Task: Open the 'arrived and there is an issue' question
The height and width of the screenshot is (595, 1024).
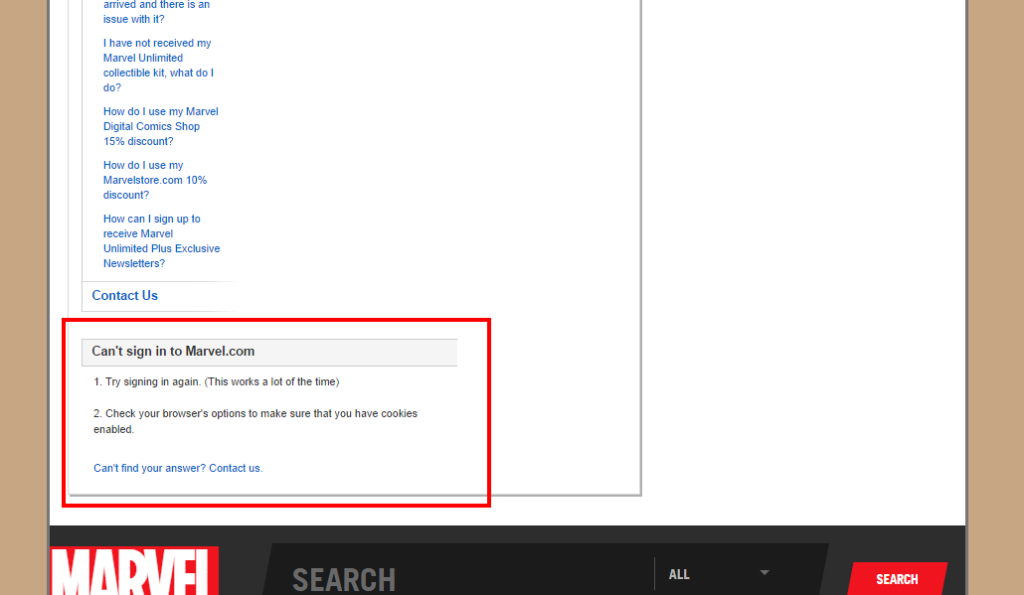Action: 156,12
